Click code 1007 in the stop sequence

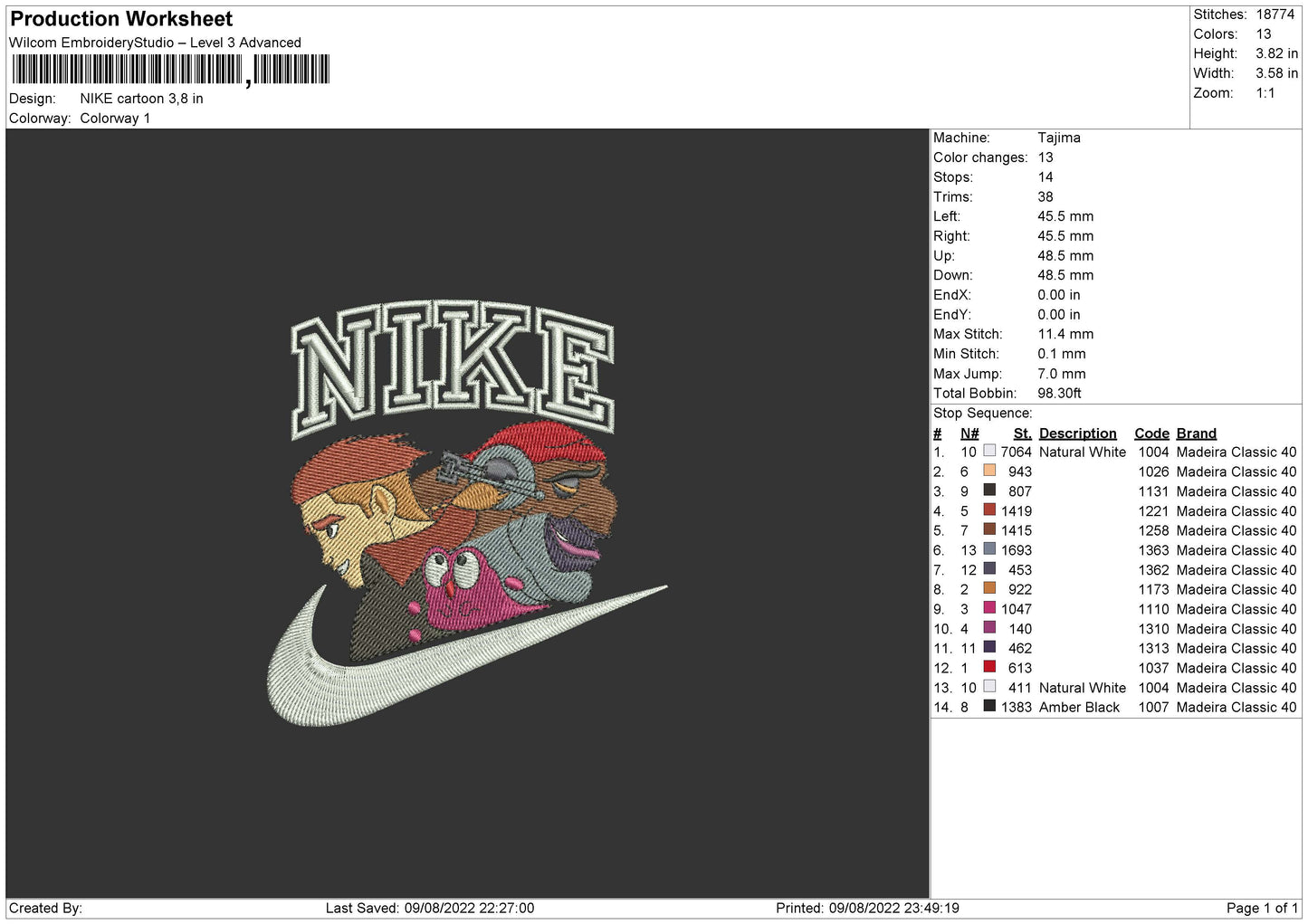[x=1153, y=707]
